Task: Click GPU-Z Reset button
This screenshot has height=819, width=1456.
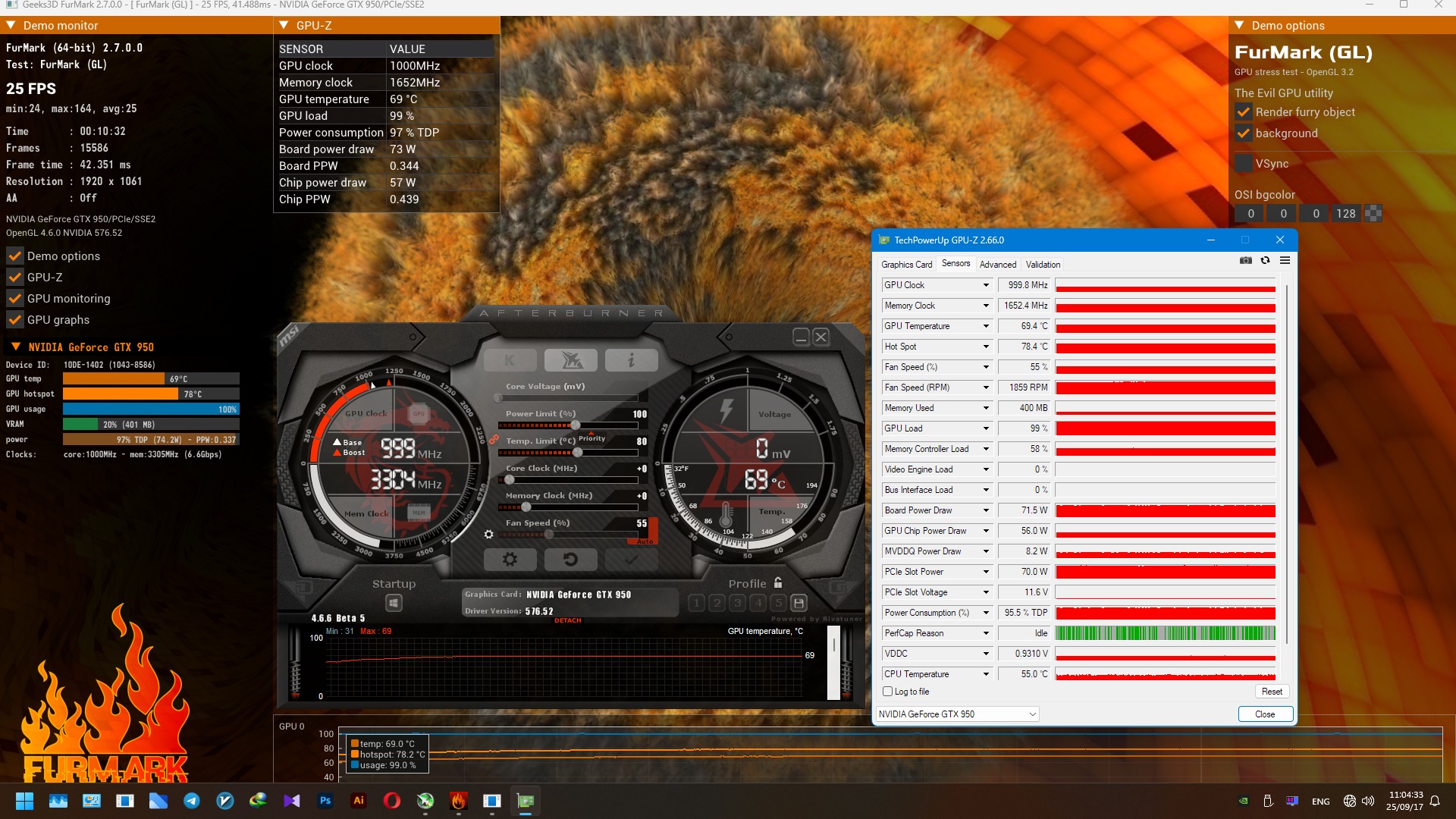Action: tap(1272, 692)
